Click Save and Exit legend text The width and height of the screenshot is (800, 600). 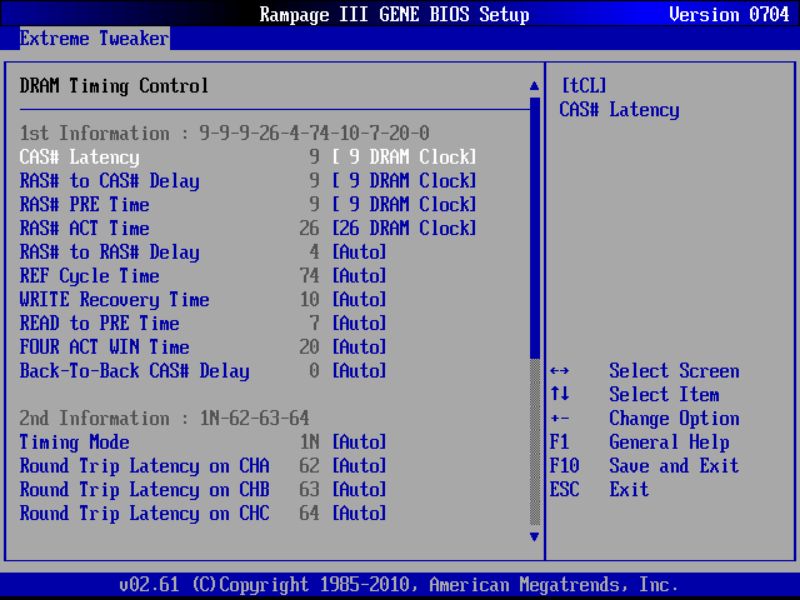(674, 466)
